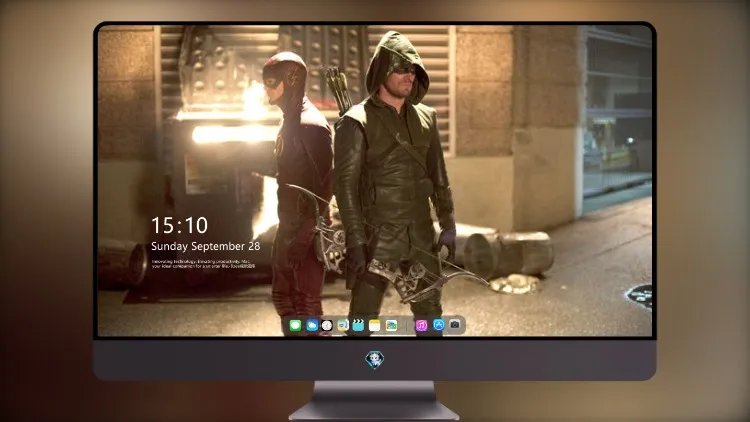The width and height of the screenshot is (750, 422).
Task: Launch the Videos clapperboard app in dock
Action: (358, 325)
